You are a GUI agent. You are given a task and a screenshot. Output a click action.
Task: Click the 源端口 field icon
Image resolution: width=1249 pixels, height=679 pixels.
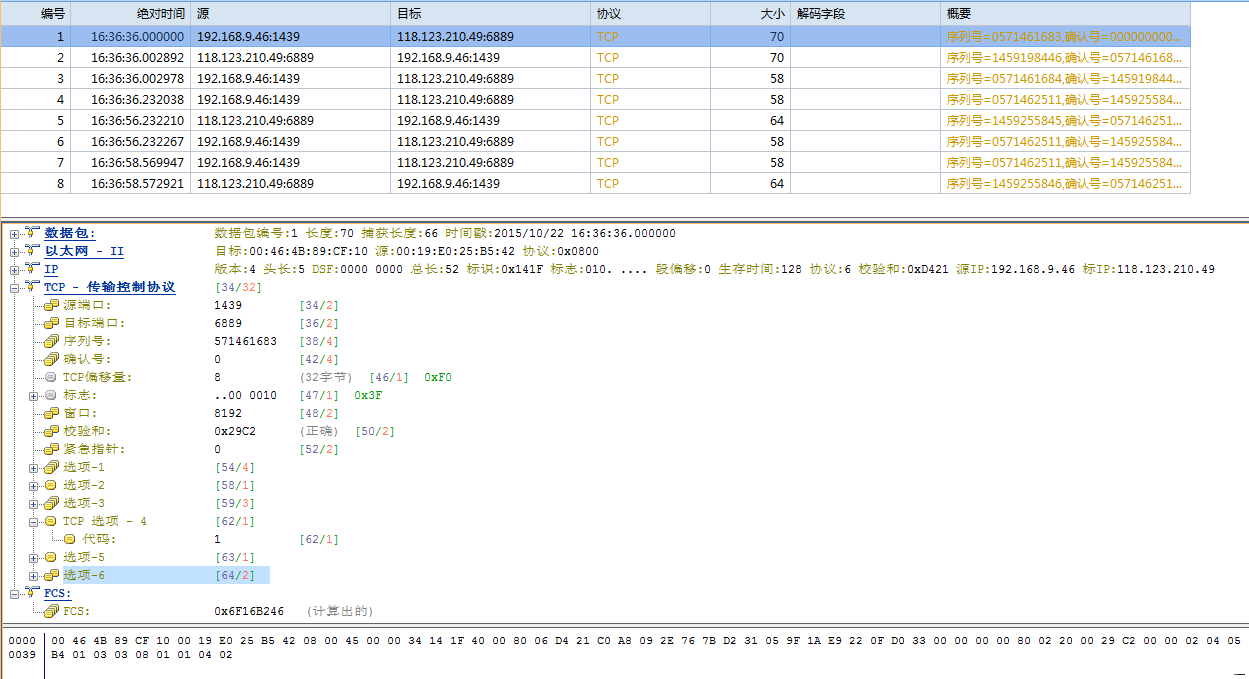coord(51,305)
